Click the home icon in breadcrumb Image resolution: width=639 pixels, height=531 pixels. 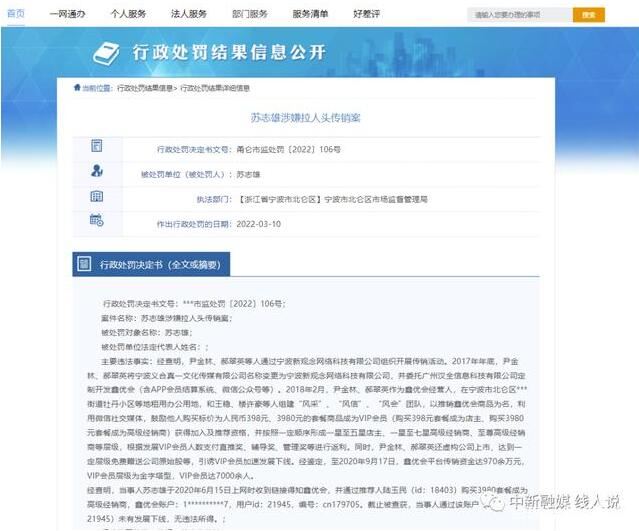click(77, 87)
